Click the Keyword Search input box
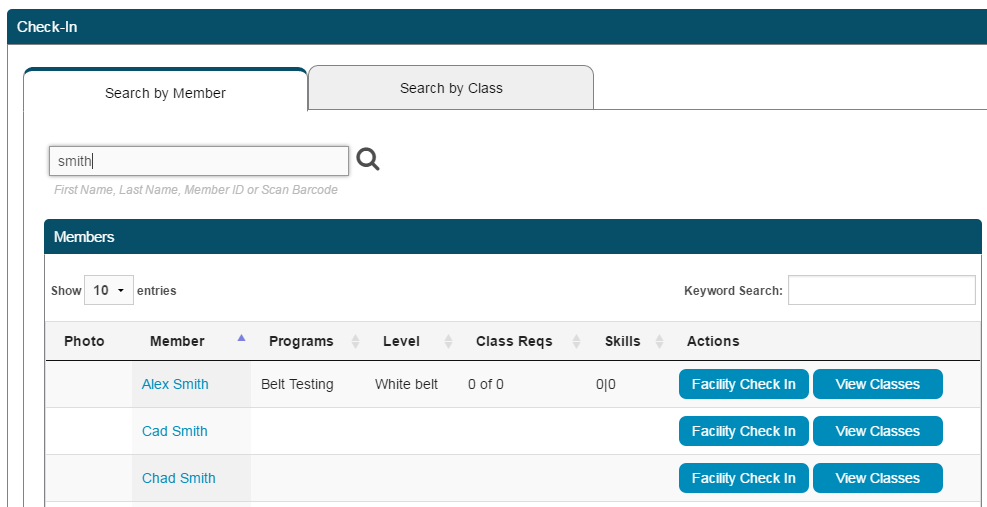The width and height of the screenshot is (987, 507). point(881,290)
